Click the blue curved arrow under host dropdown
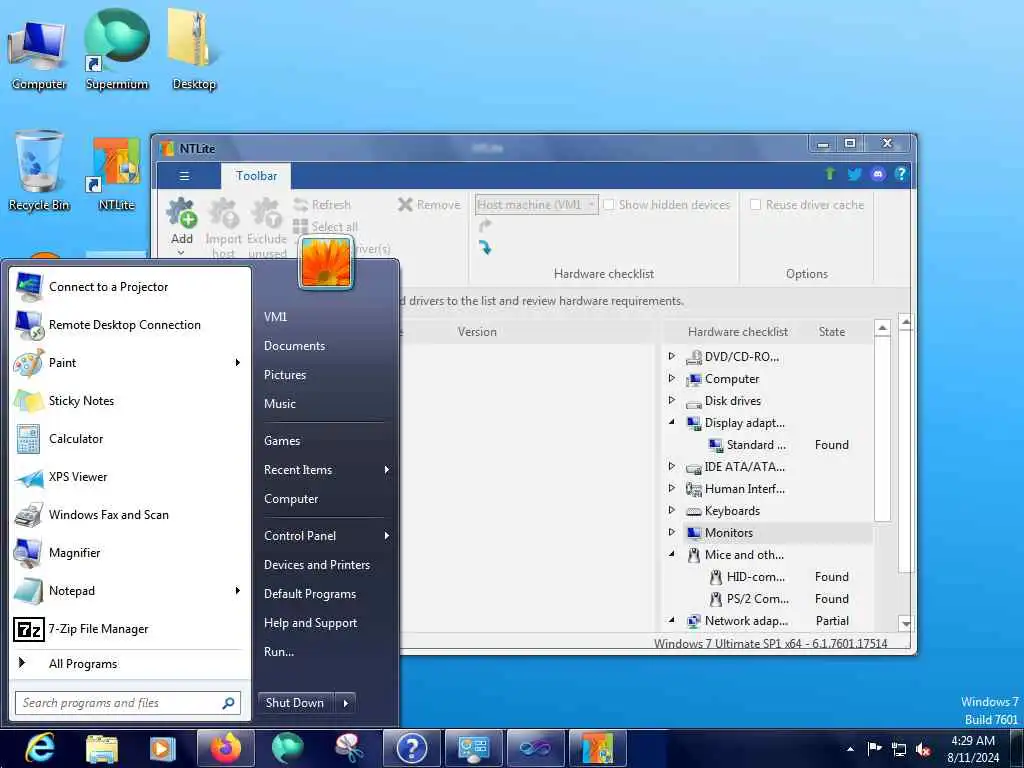This screenshot has height=768, width=1024. coord(485,248)
